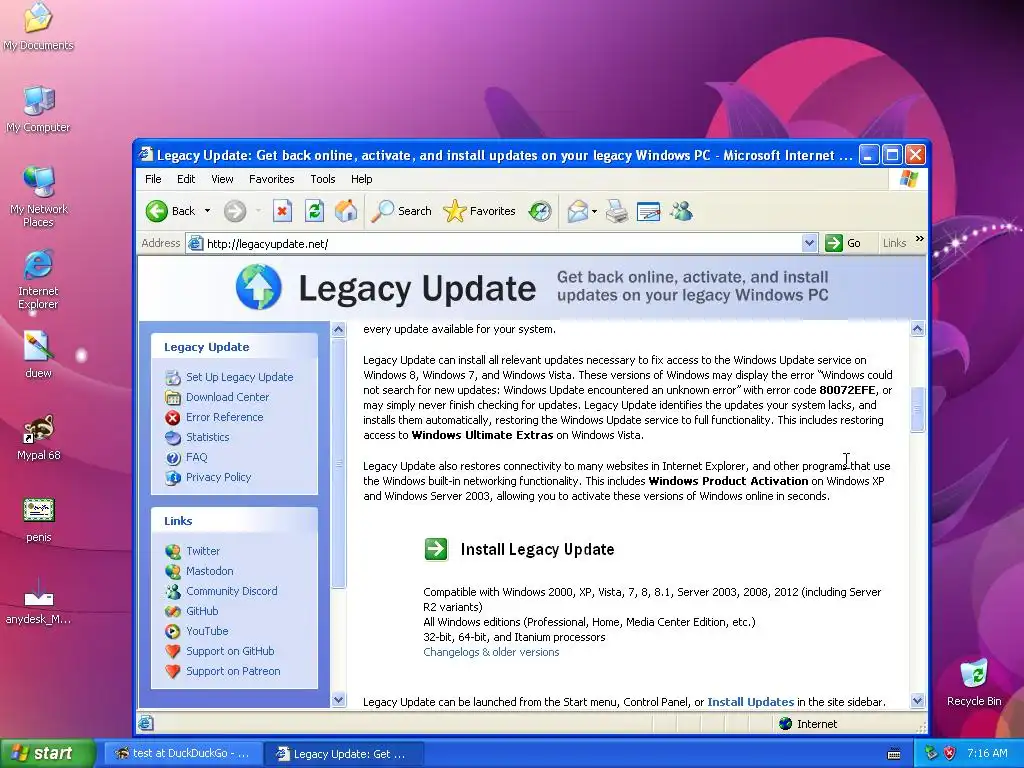Image resolution: width=1024 pixels, height=768 pixels.
Task: Open the Back button history dropdown arrow
Action: click(207, 211)
